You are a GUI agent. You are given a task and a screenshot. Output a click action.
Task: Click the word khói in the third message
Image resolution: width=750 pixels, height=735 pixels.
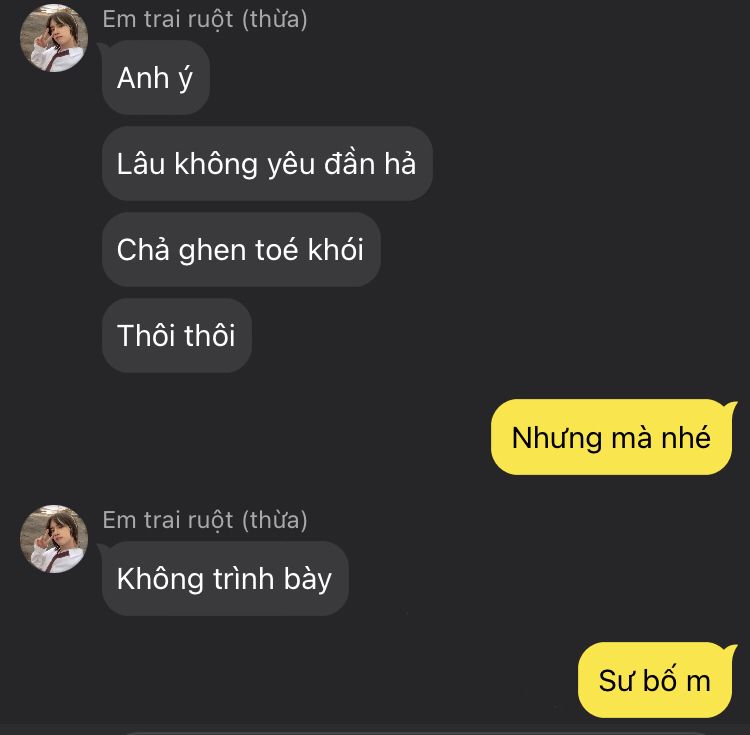point(336,250)
